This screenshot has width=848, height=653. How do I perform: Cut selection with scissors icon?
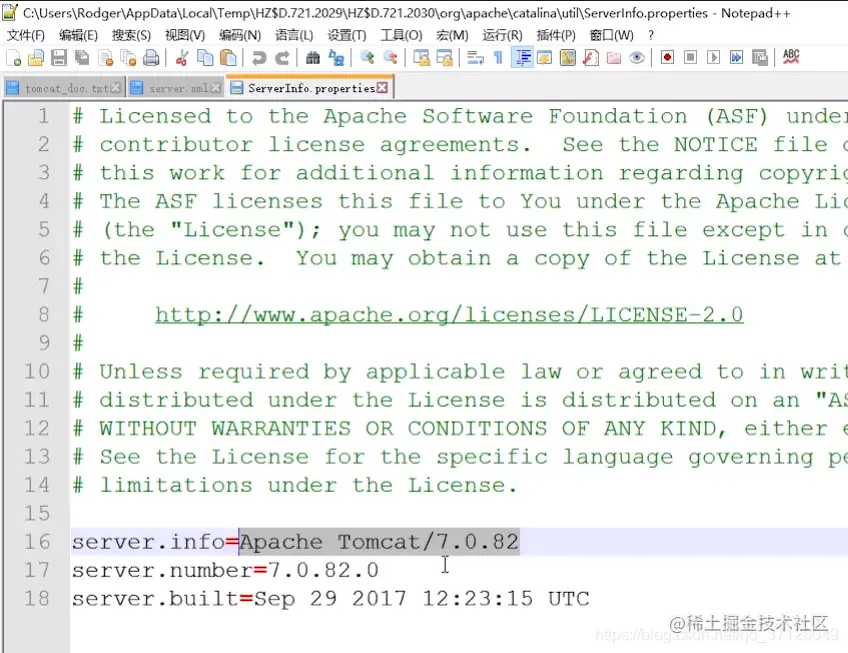tap(182, 58)
